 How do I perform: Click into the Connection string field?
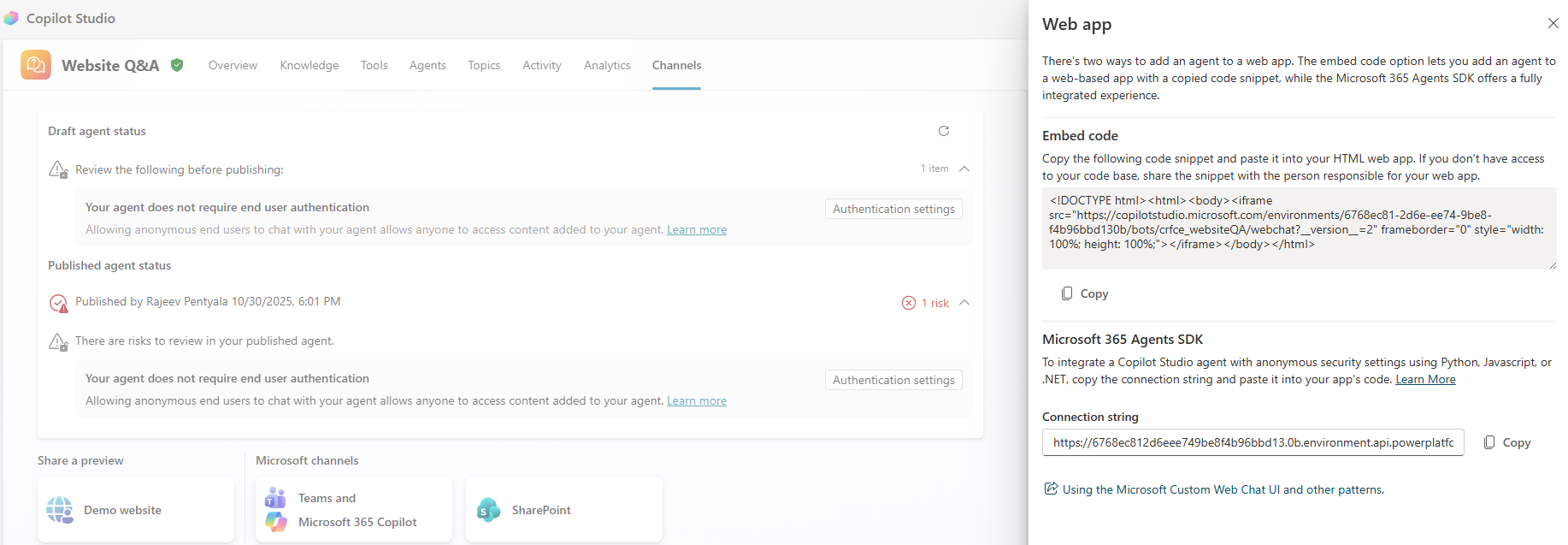click(1253, 442)
